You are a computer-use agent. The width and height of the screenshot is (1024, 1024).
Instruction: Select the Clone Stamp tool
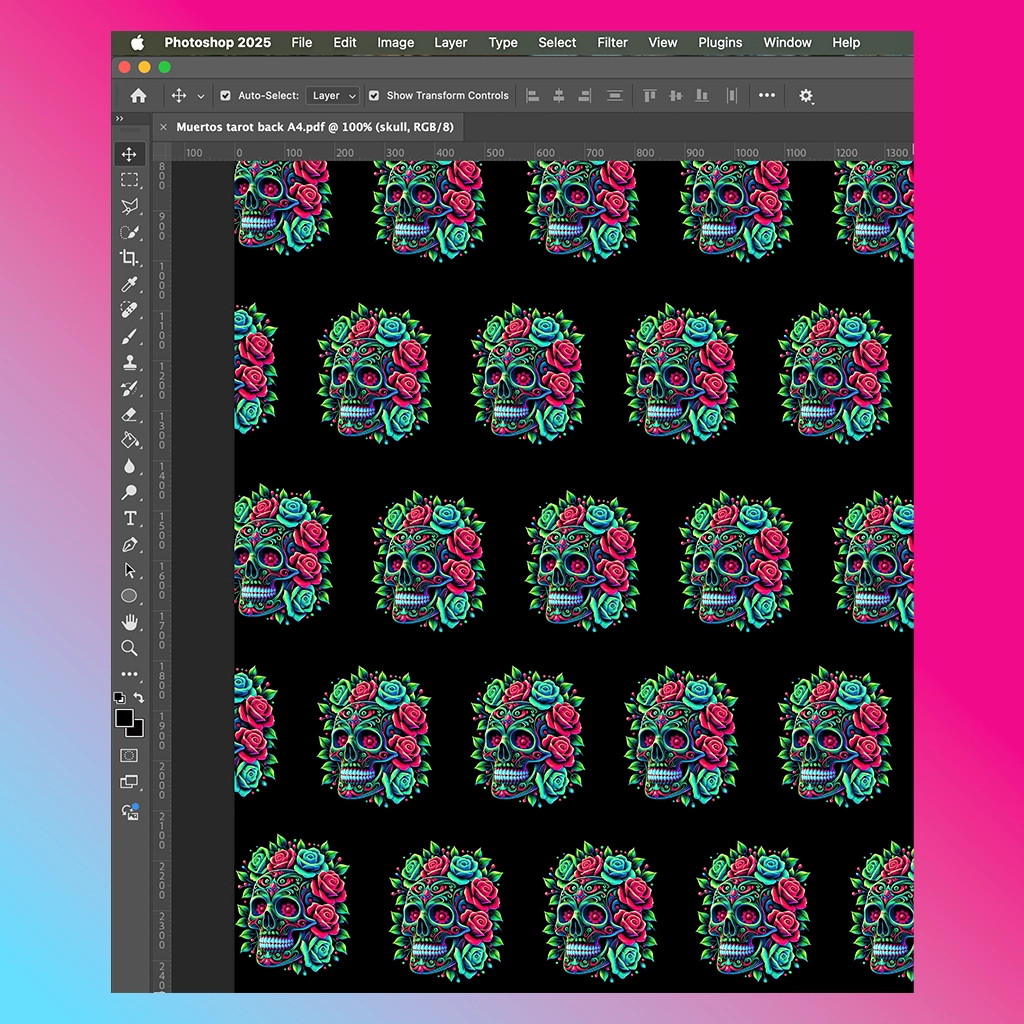129,362
